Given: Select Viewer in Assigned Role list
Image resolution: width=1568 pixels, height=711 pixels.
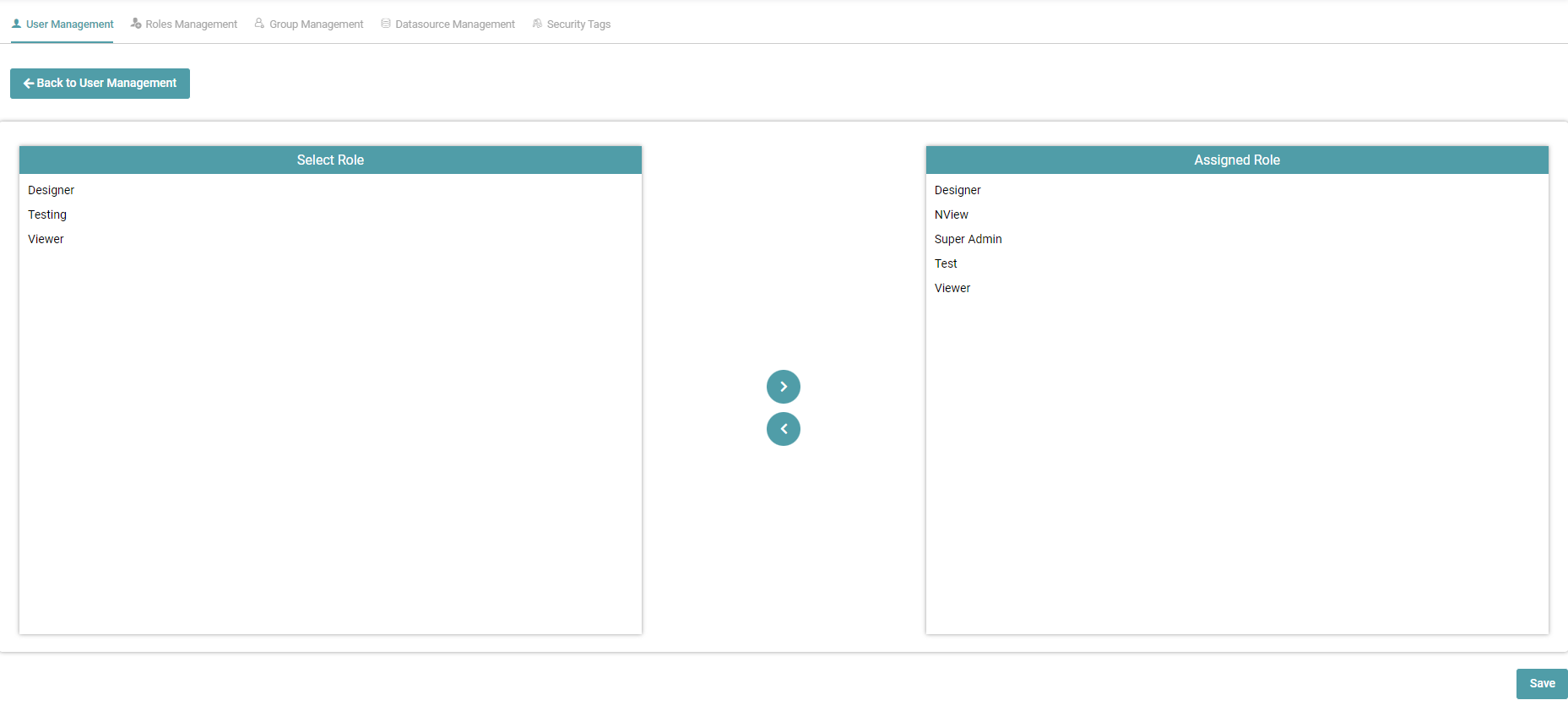Looking at the screenshot, I should (x=952, y=289).
